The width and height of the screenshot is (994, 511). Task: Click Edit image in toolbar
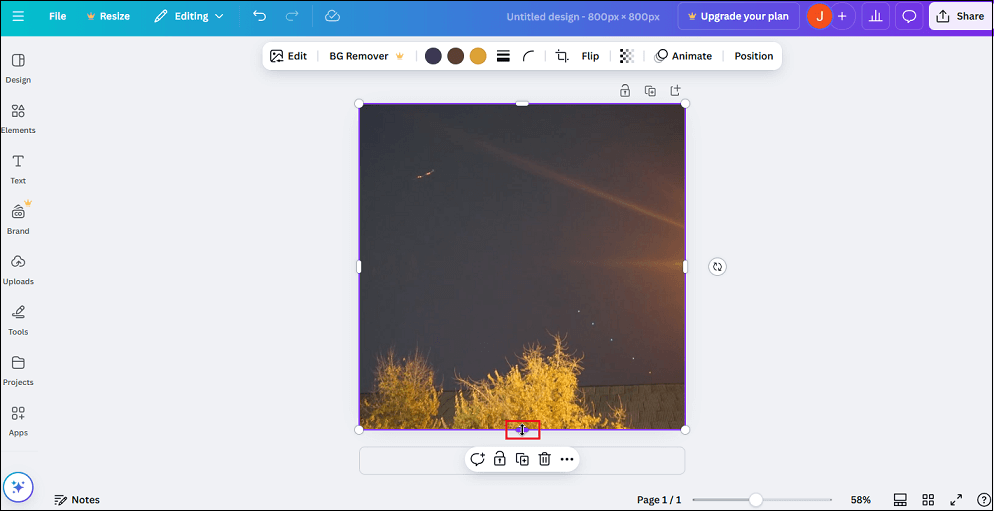(x=288, y=56)
